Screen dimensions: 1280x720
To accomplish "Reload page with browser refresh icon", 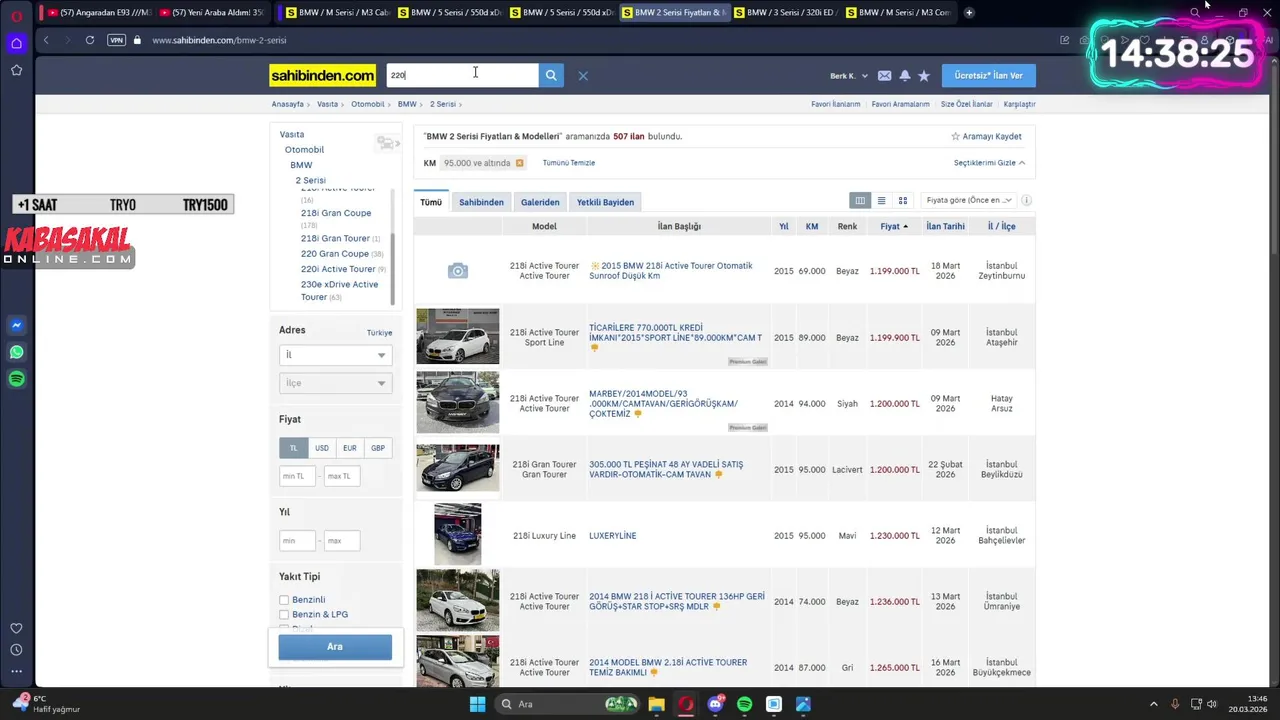I will tap(90, 40).
